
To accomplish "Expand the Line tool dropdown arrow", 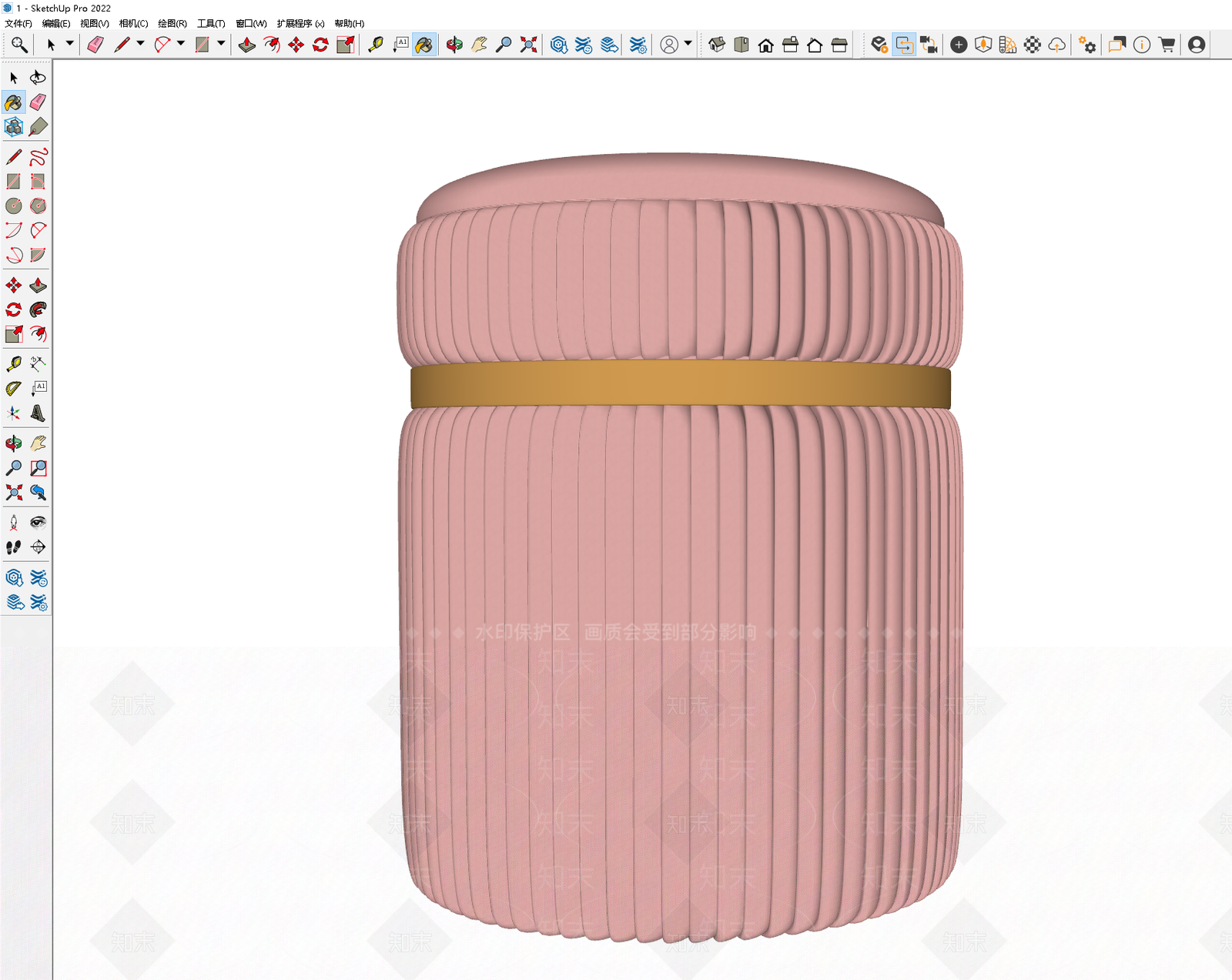I will (x=140, y=43).
